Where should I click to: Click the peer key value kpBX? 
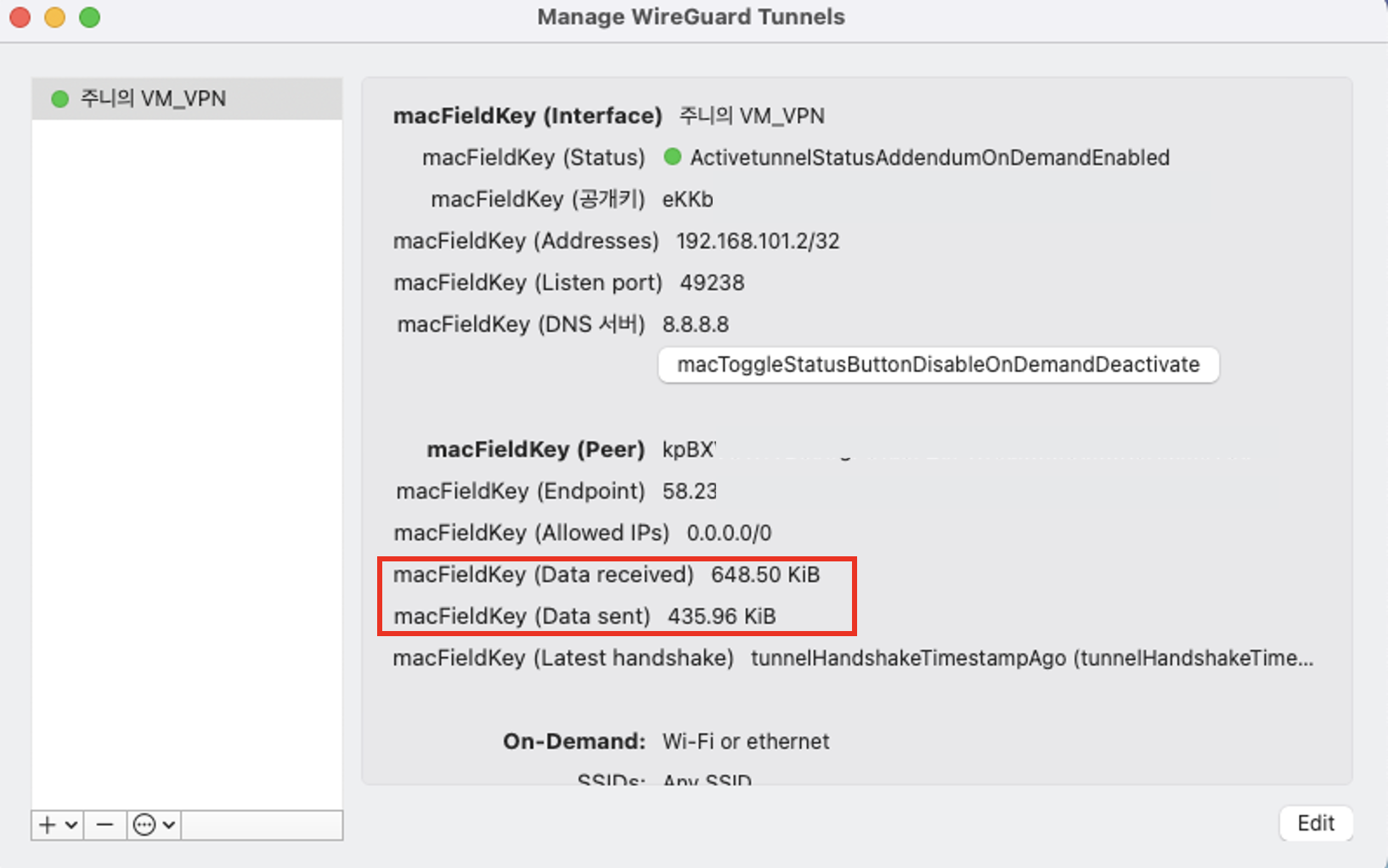tap(689, 449)
